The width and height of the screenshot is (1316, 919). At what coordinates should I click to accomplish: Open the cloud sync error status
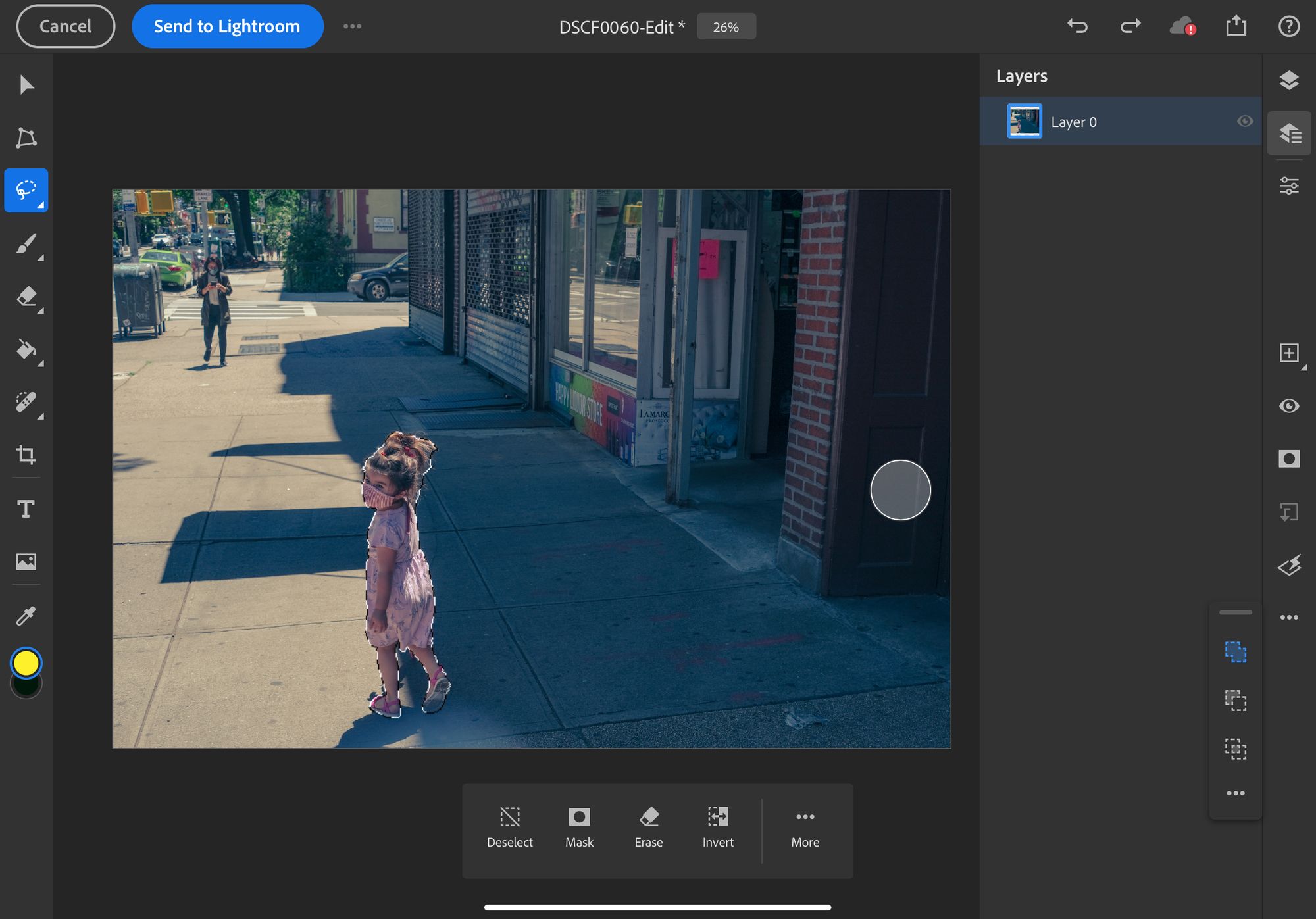1182,26
